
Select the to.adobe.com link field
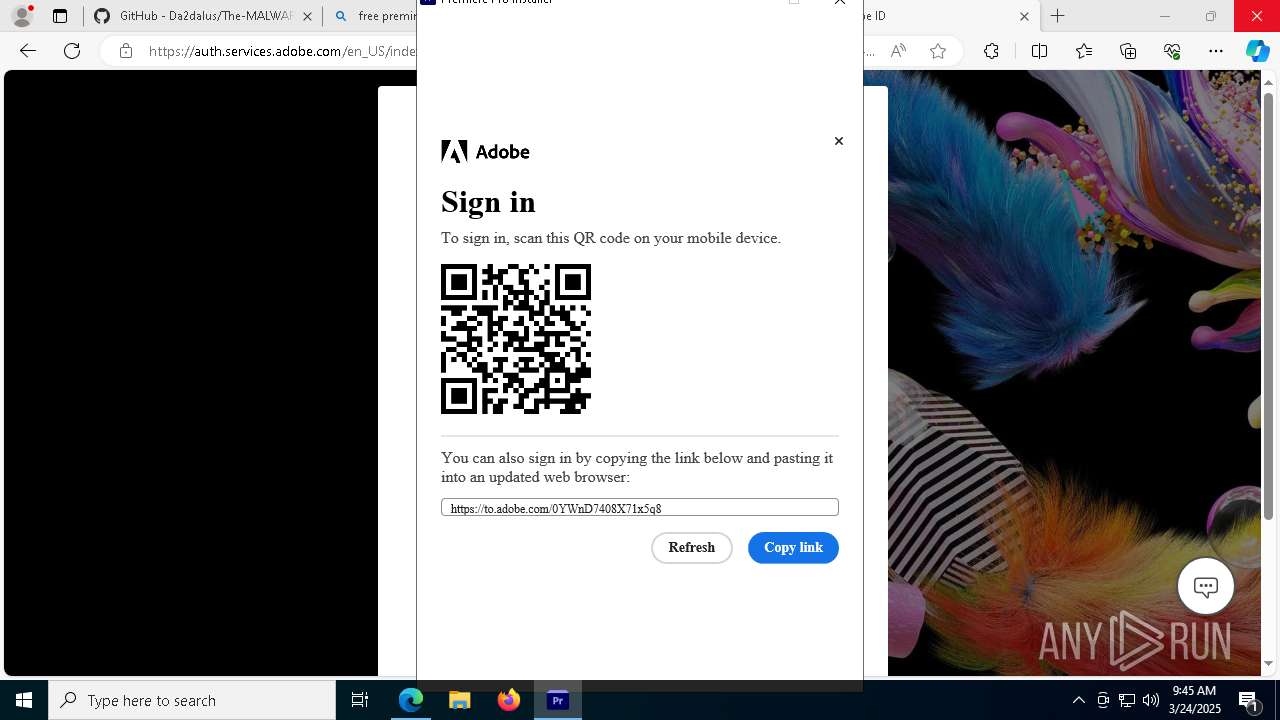pyautogui.click(x=640, y=508)
